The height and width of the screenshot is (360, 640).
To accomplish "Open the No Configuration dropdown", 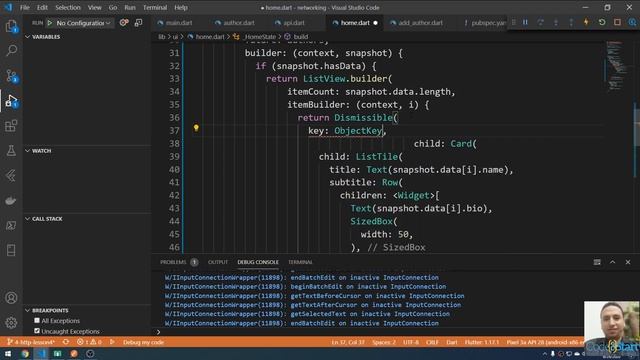I will click(84, 23).
